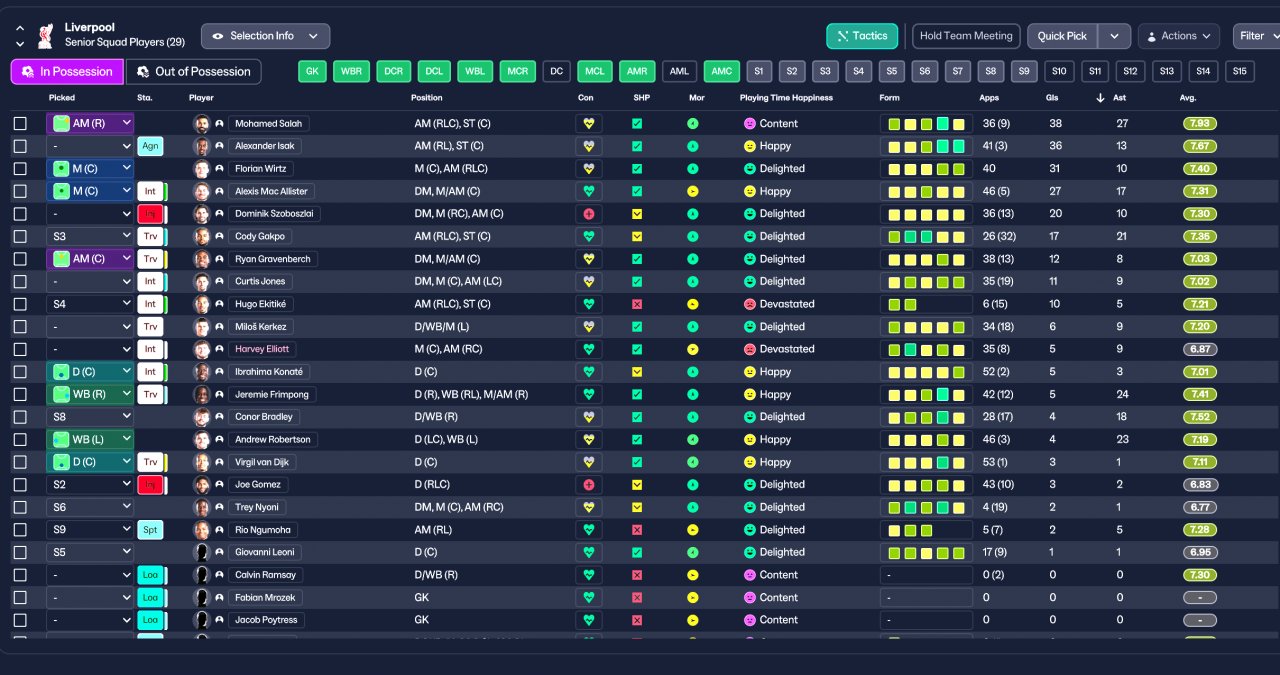
Task: Check the box for Harvey Elliott
Action: click(x=20, y=349)
